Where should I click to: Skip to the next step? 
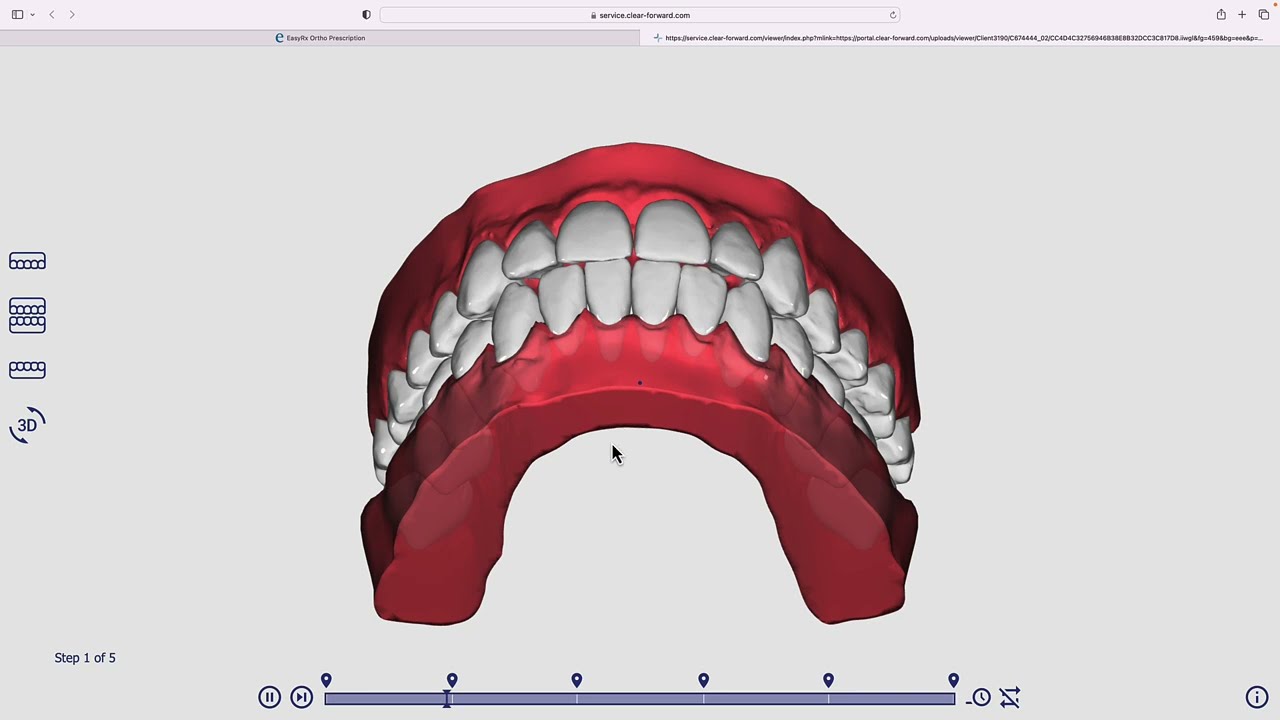coord(301,697)
